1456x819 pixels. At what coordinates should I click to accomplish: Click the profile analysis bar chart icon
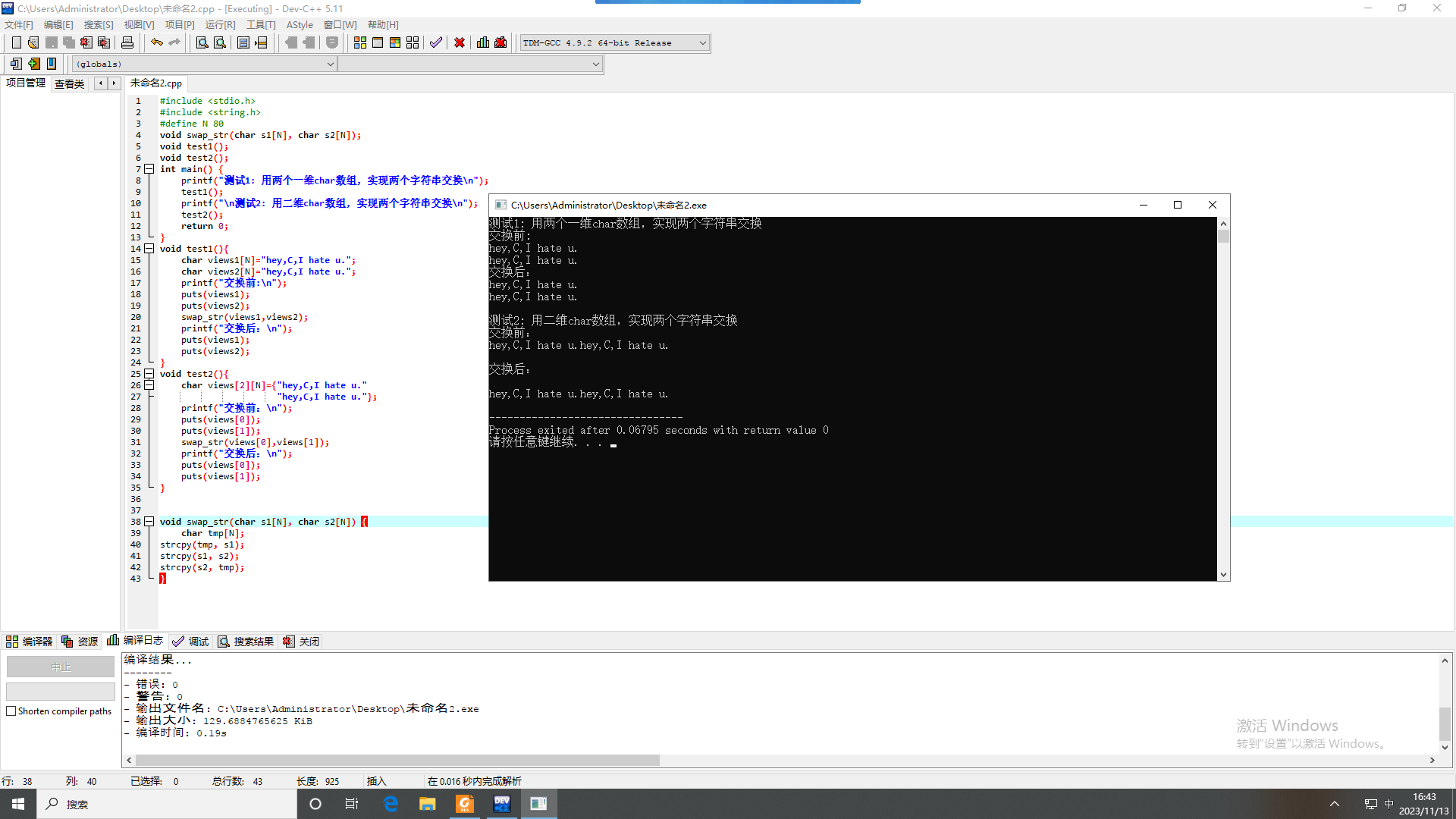click(x=483, y=42)
